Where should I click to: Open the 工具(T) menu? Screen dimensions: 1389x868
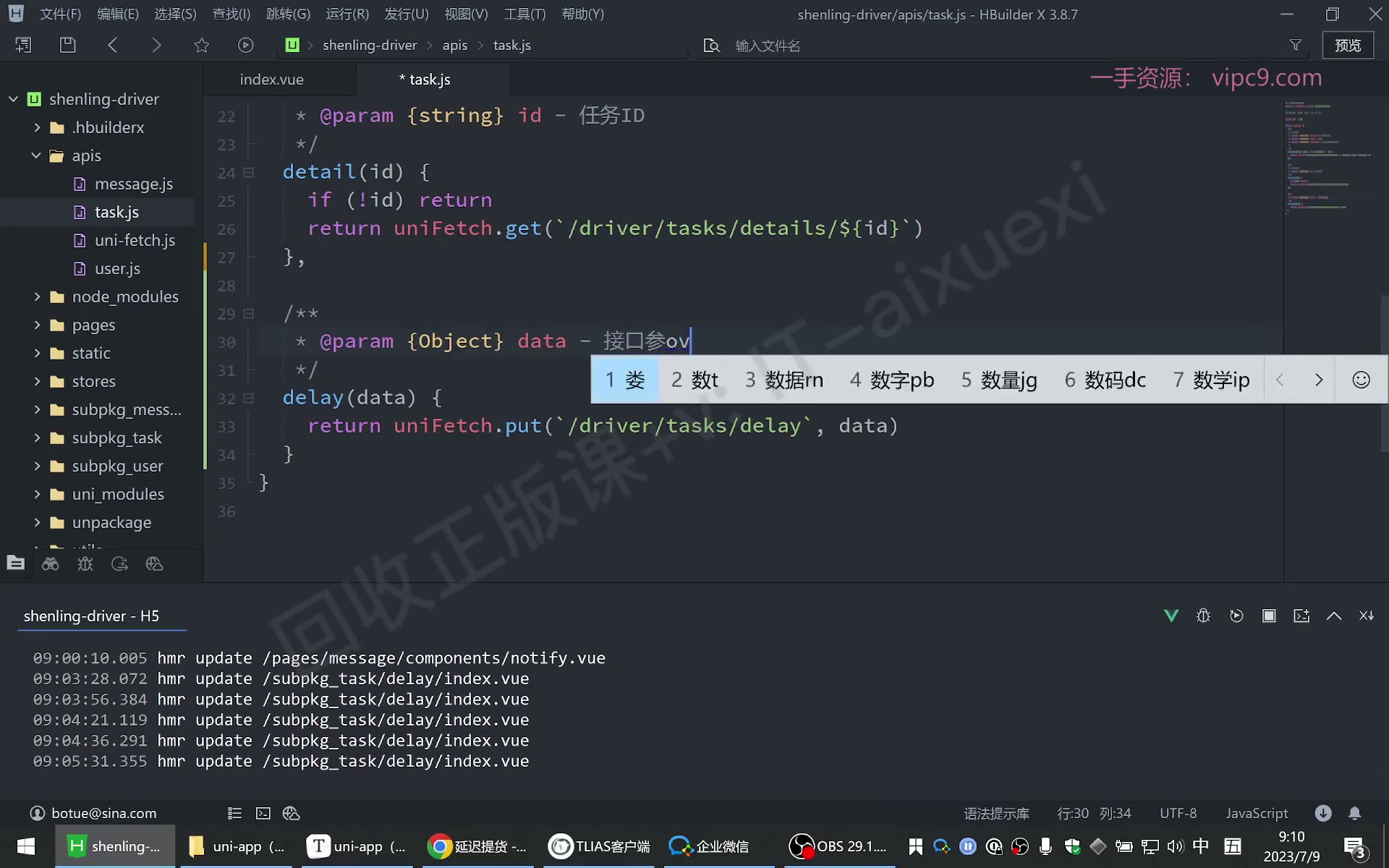click(524, 14)
